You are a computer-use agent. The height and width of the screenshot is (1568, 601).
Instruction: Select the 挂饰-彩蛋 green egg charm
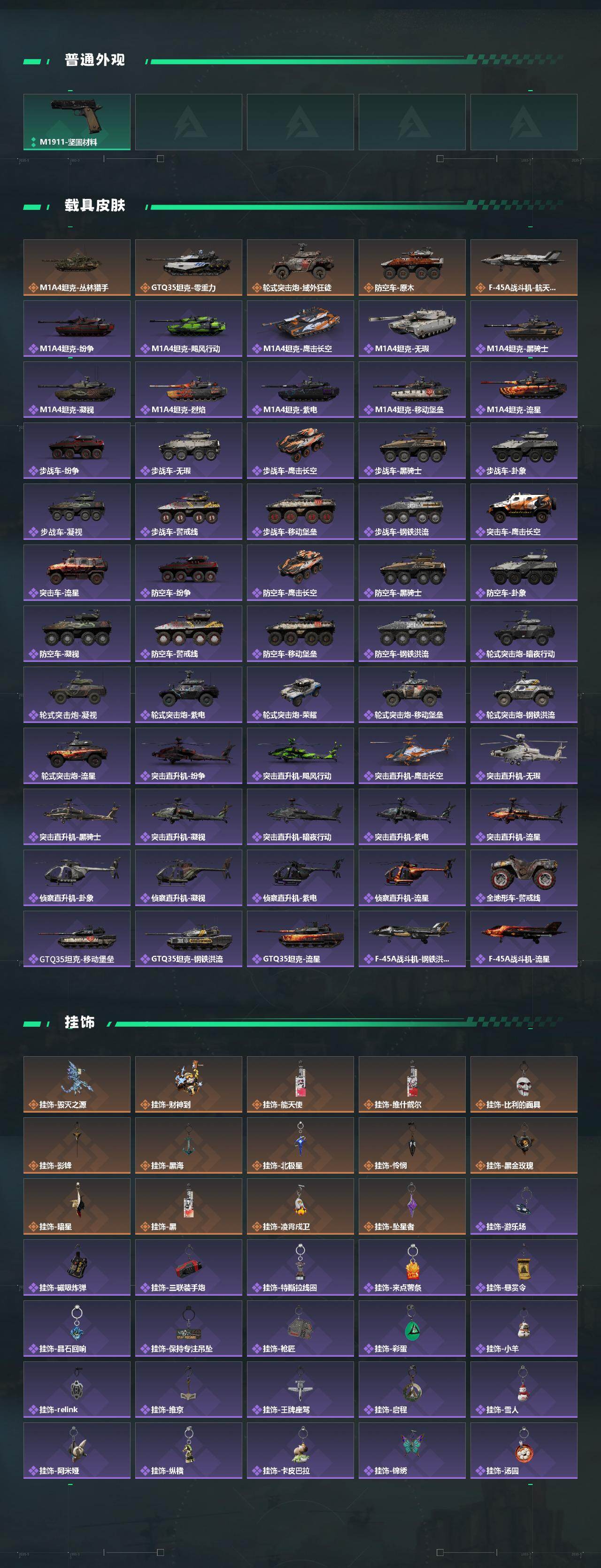[x=412, y=1328]
